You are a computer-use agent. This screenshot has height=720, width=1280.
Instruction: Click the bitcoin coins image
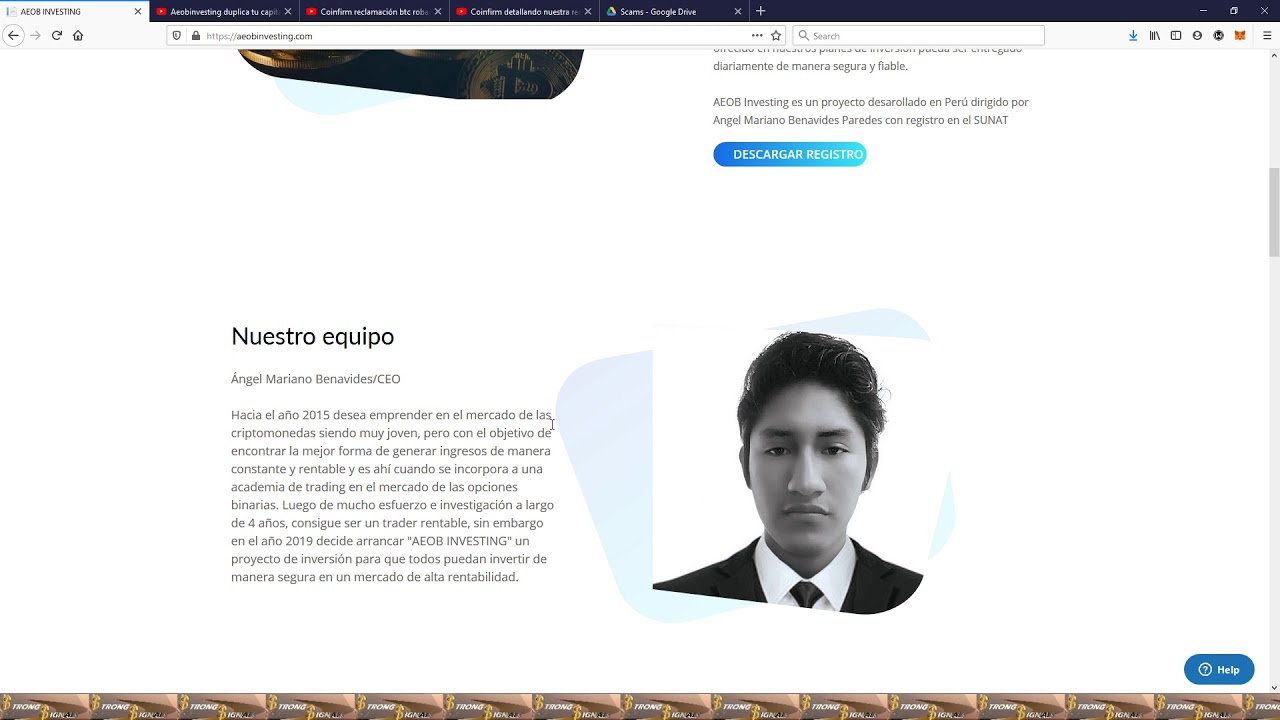click(x=410, y=74)
